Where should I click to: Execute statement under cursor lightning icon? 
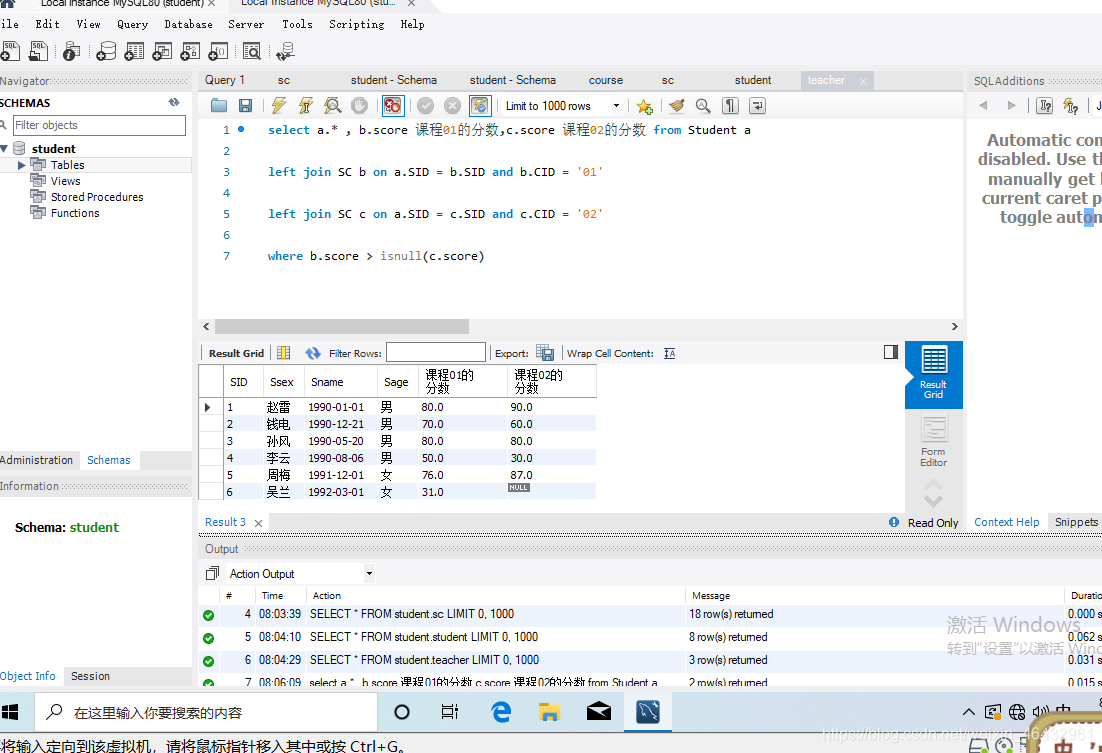[306, 105]
